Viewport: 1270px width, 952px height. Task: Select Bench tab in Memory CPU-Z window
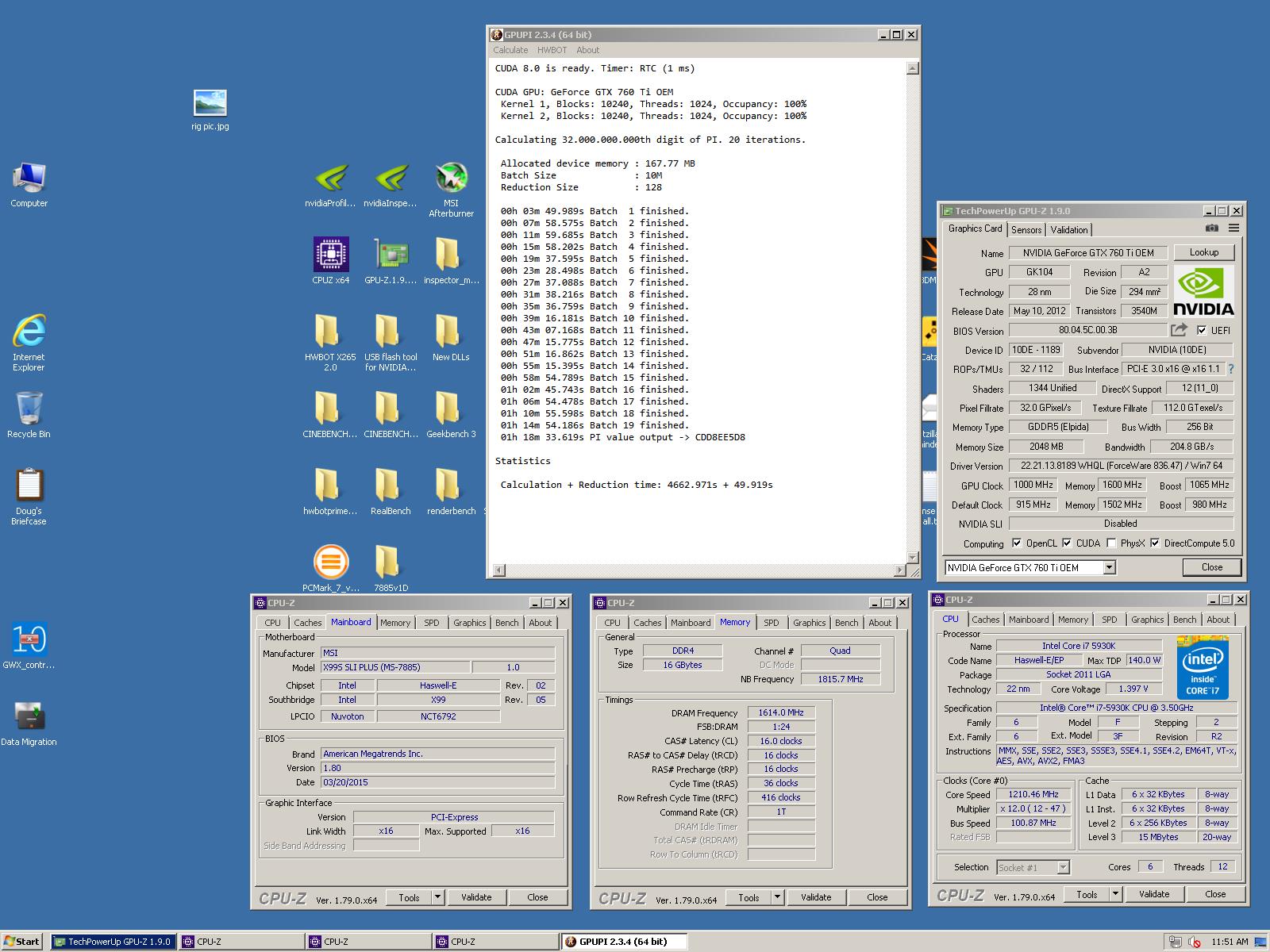point(846,623)
